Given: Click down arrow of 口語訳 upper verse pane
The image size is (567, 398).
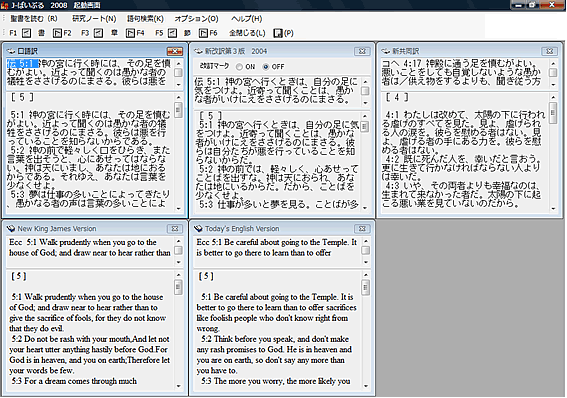Looking at the screenshot, I should pyautogui.click(x=179, y=85).
